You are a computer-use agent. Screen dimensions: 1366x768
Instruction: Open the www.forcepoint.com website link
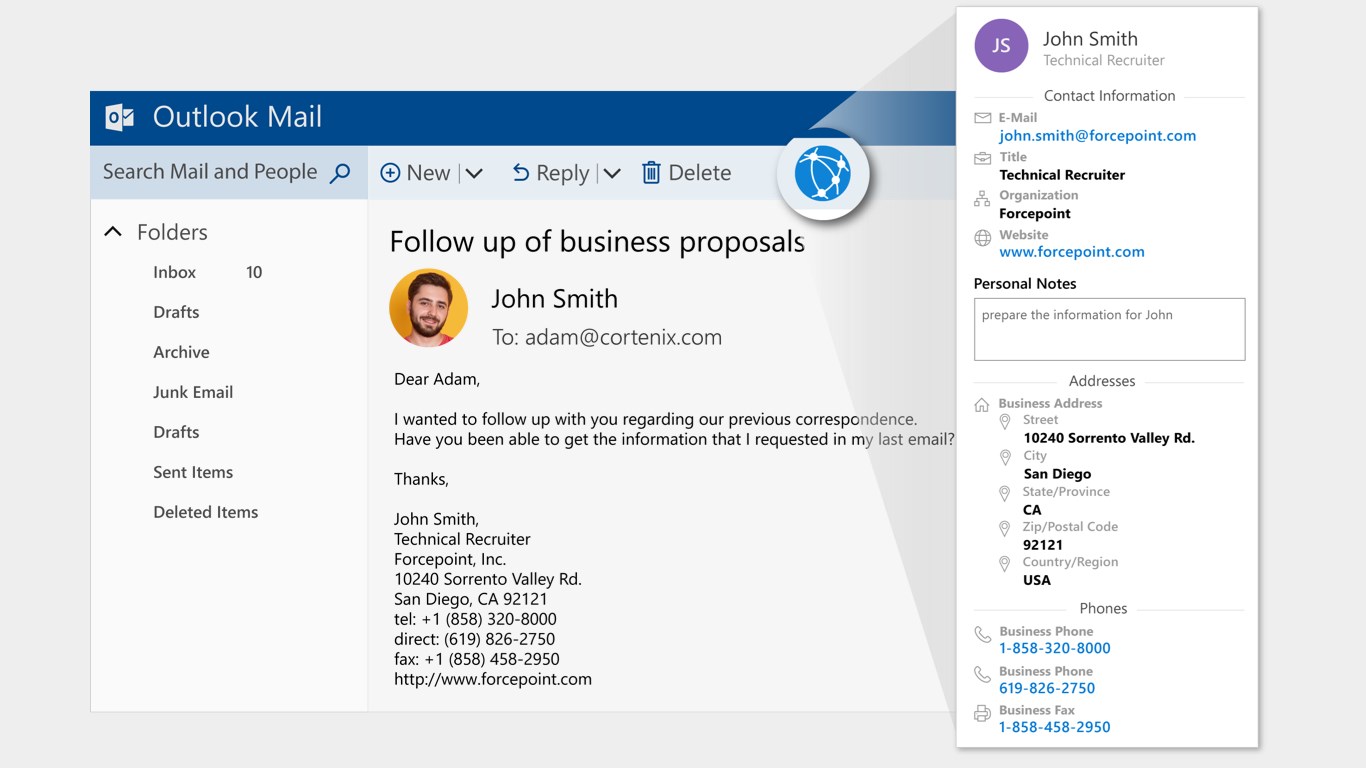tap(1071, 252)
